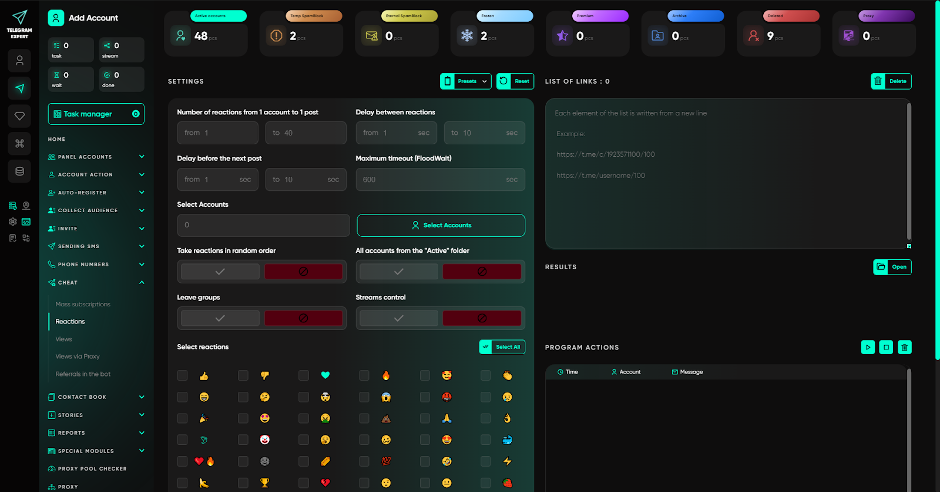The width and height of the screenshot is (941, 493).
Task: Click the Add Account icon
Action: tap(56, 17)
